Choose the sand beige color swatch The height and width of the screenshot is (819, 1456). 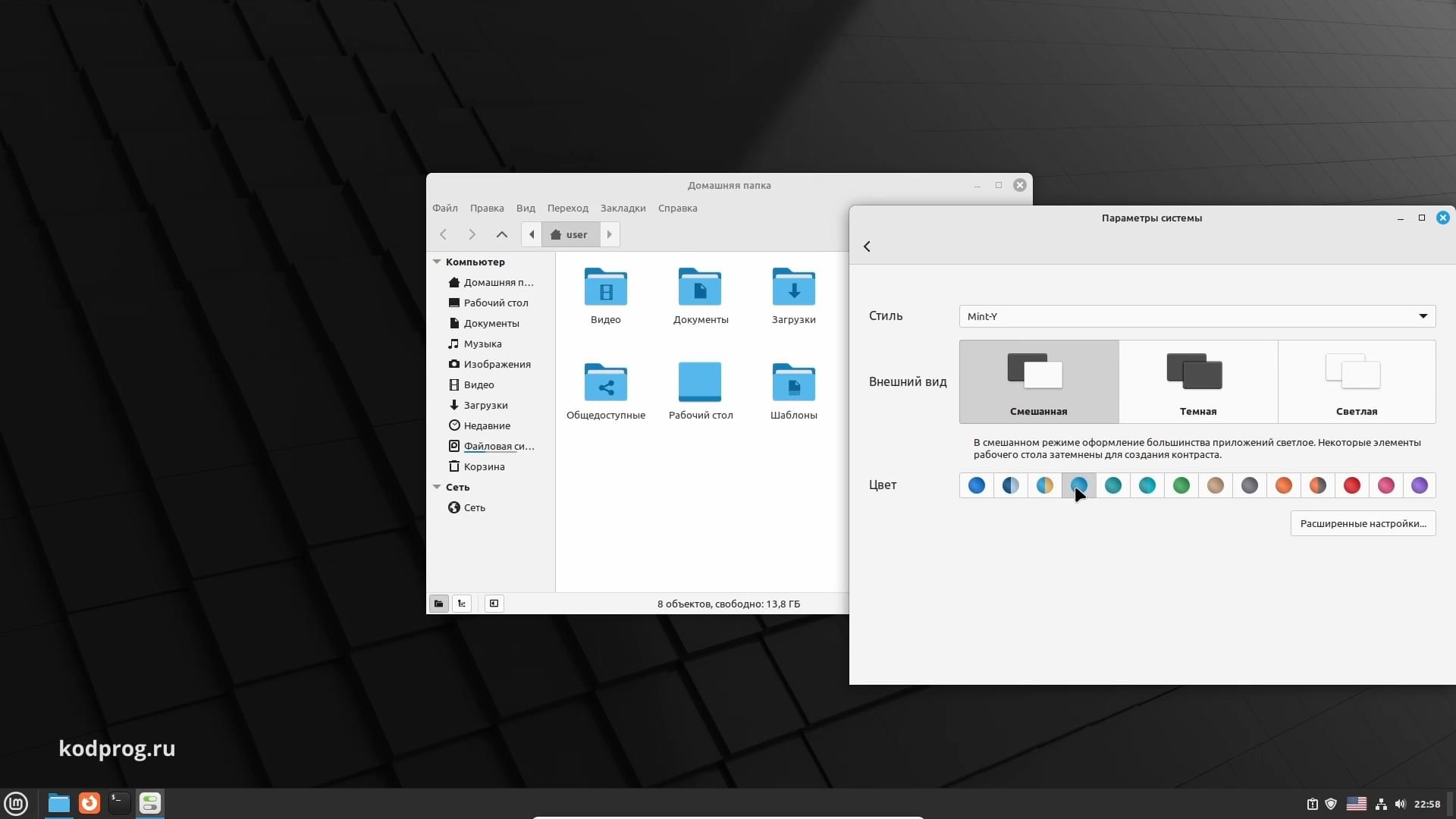point(1216,485)
